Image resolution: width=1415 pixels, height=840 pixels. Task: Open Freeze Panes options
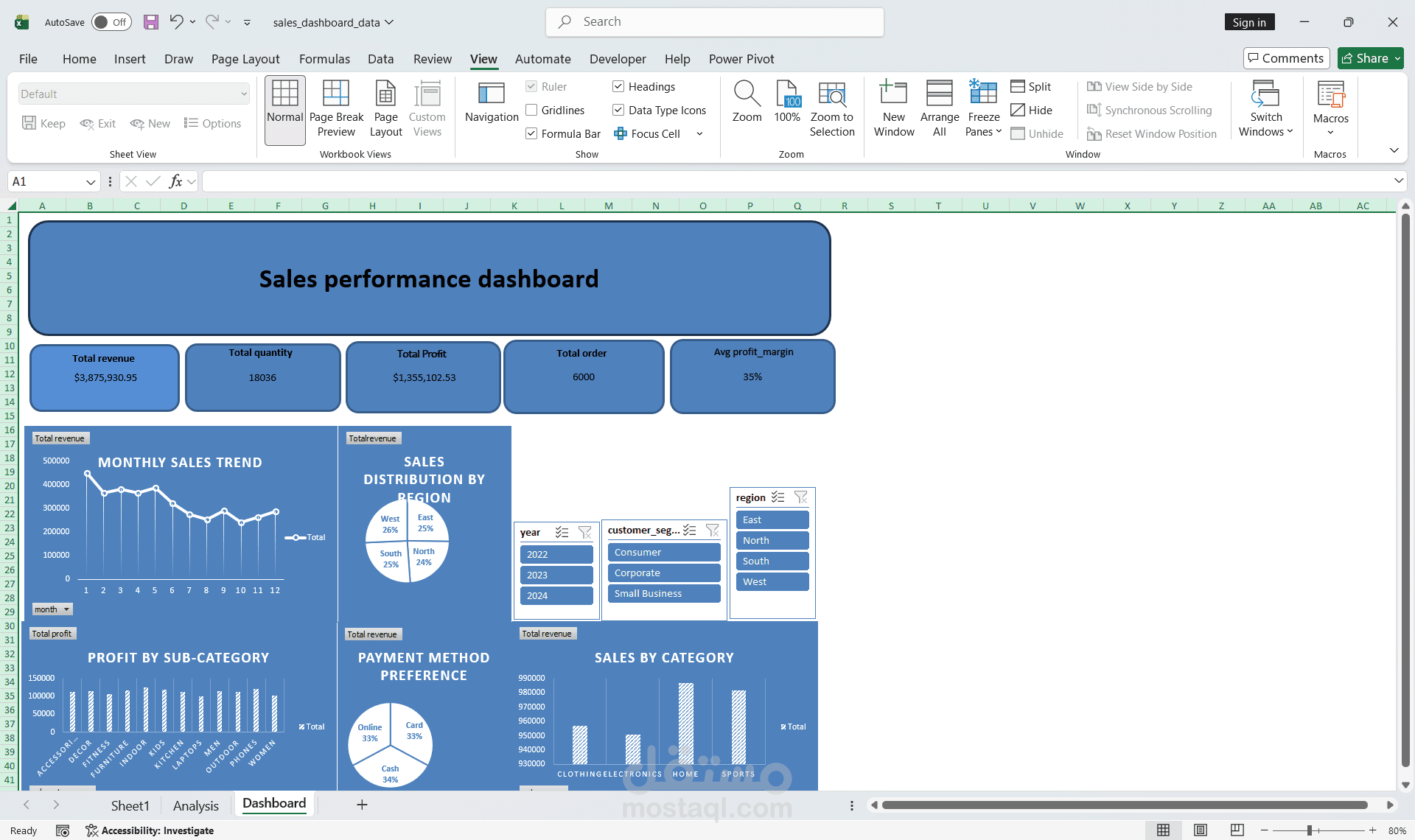pos(984,111)
